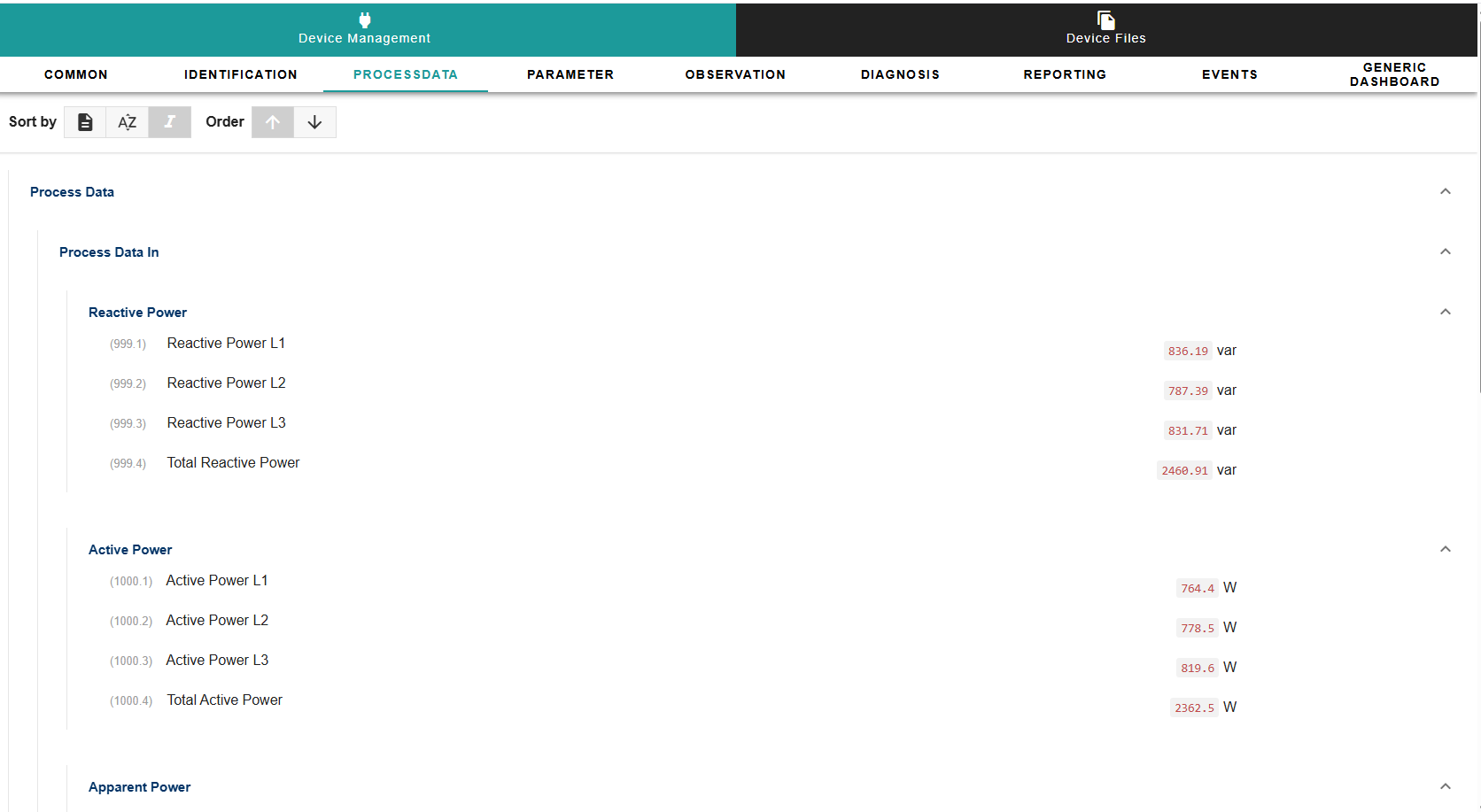Collapse the Process Data In group
Screen dimensions: 1481x812
point(1445,251)
